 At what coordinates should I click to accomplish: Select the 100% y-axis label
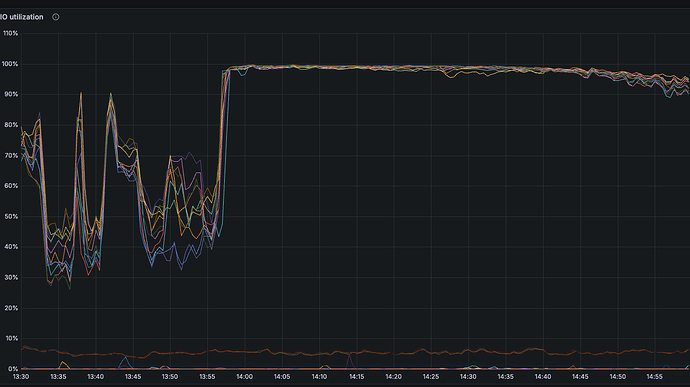click(10, 64)
